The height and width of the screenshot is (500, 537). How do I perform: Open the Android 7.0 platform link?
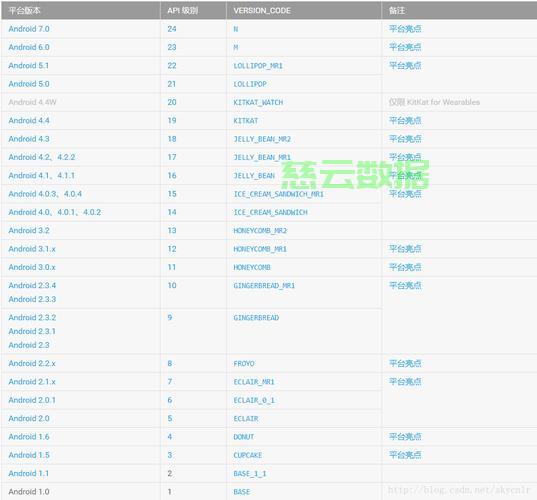pyautogui.click(x=29, y=29)
